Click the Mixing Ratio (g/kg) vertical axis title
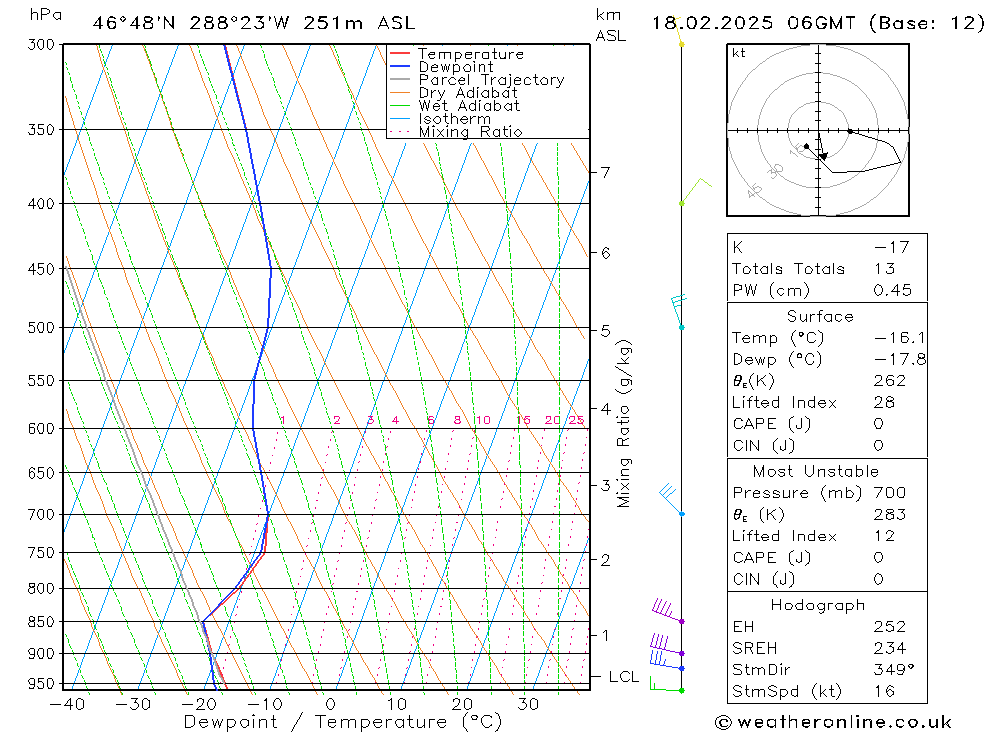 [x=623, y=424]
